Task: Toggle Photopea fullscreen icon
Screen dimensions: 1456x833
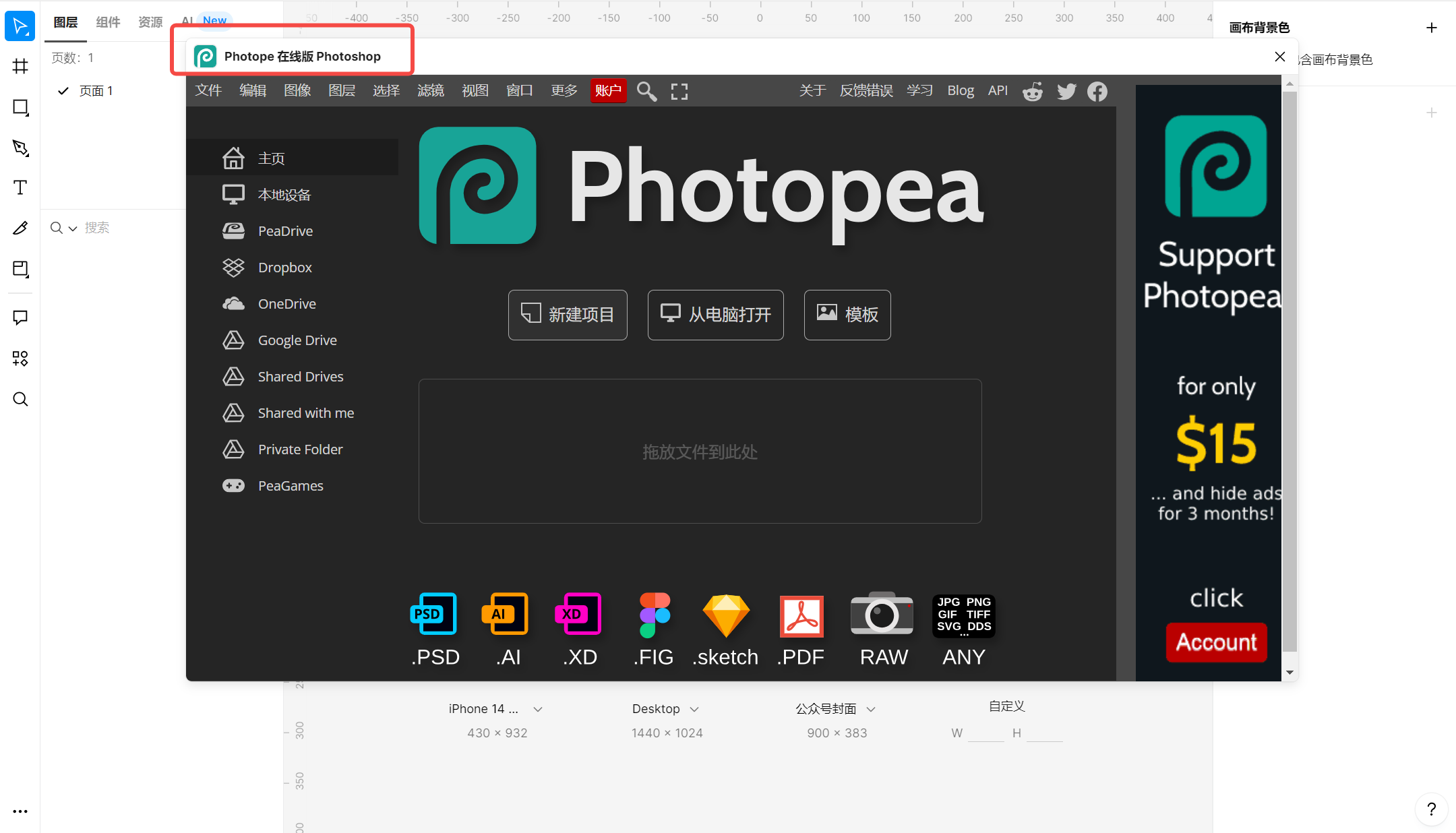Action: (679, 91)
